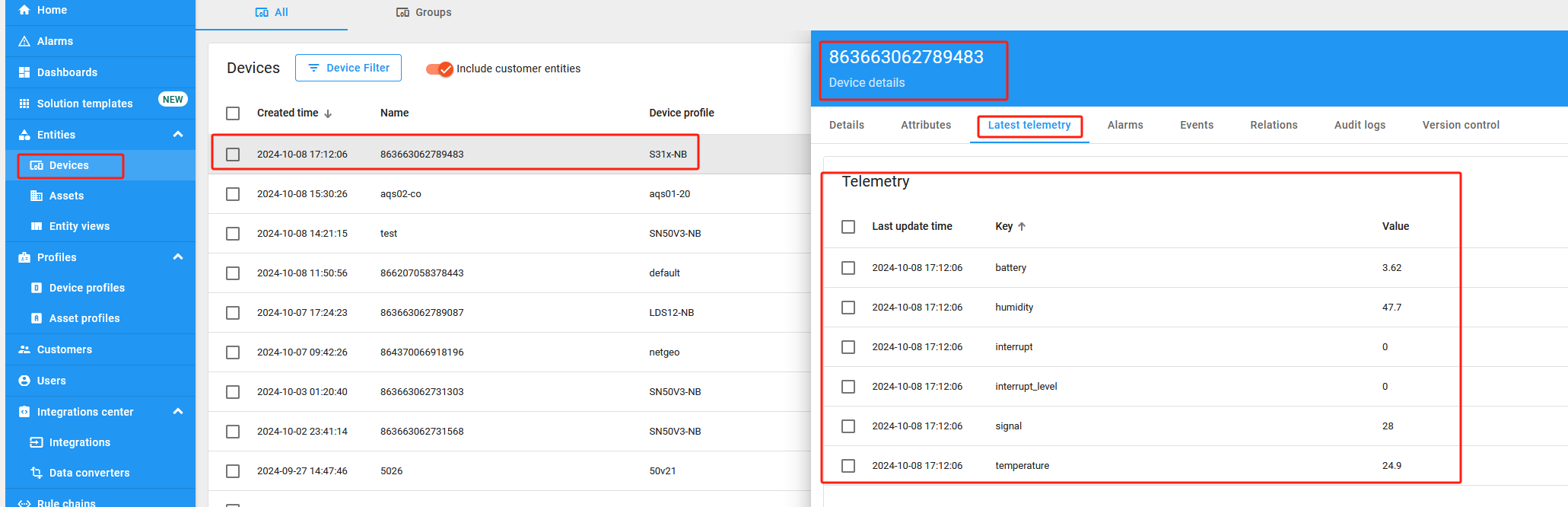Toggle Include customer entities switch
The height and width of the screenshot is (507, 1568).
440,69
